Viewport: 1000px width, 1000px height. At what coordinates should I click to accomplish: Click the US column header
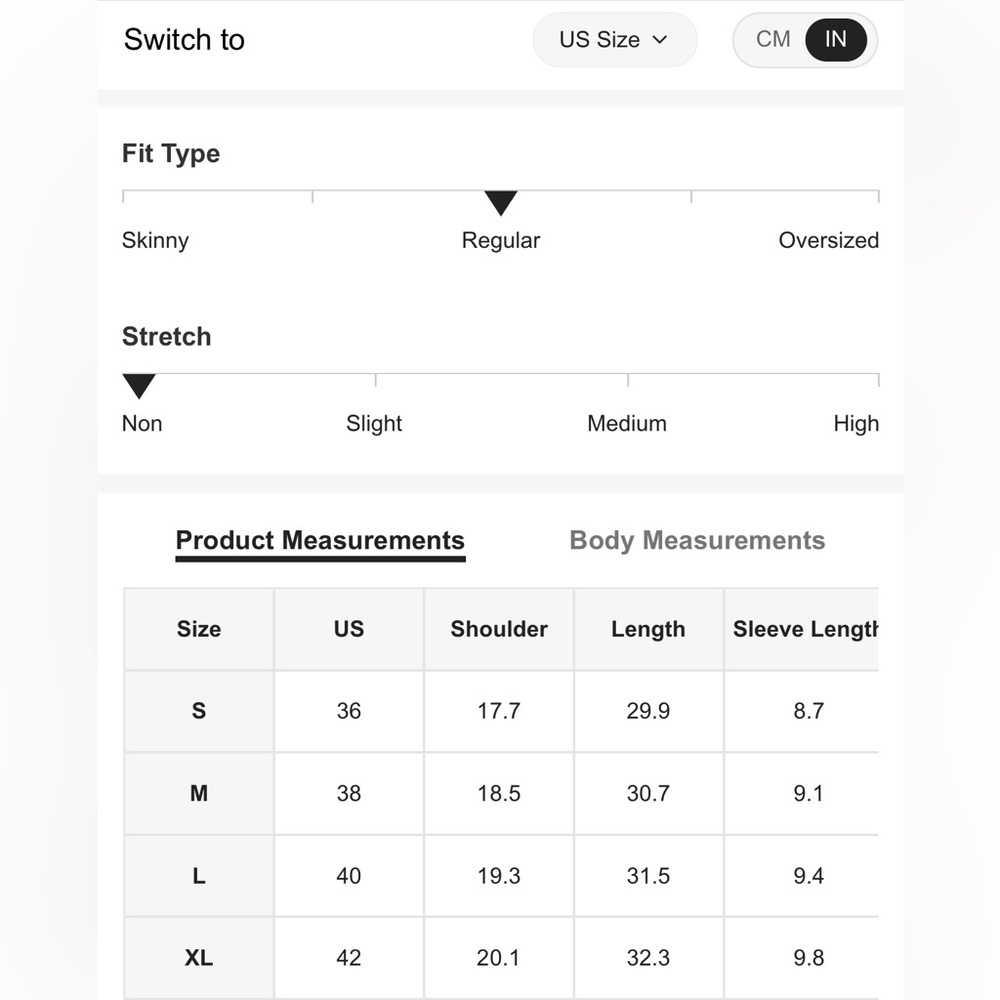coord(349,629)
